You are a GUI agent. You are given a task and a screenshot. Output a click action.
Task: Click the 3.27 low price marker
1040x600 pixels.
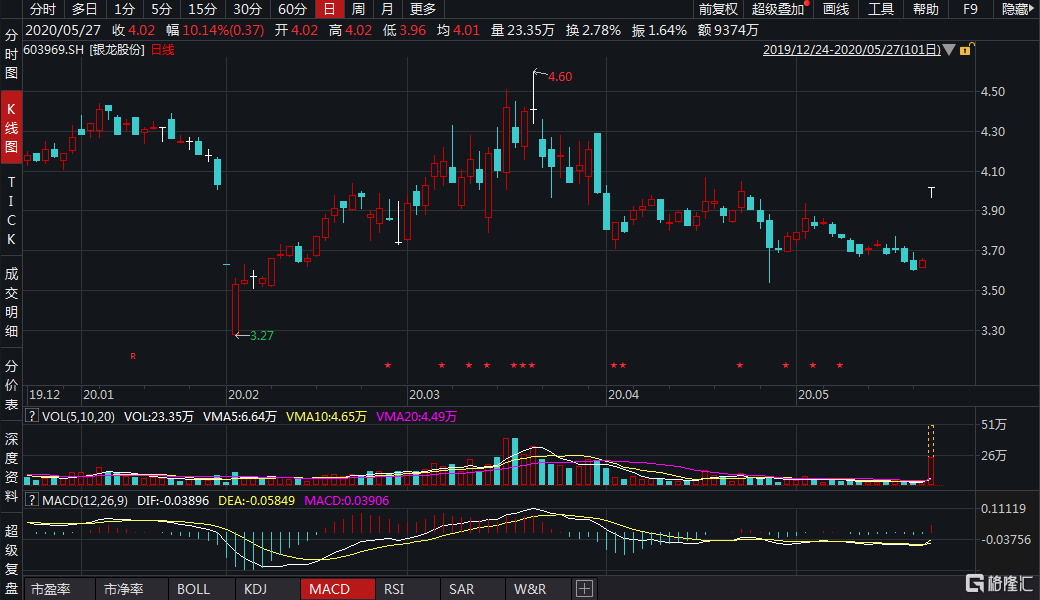point(261,335)
